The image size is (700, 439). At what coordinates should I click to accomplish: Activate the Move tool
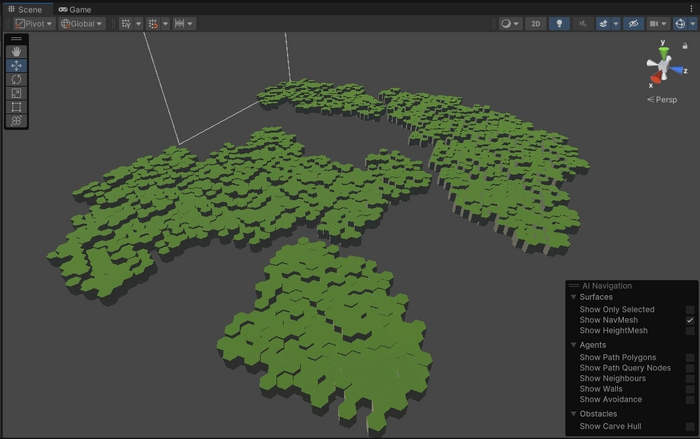tap(16, 65)
